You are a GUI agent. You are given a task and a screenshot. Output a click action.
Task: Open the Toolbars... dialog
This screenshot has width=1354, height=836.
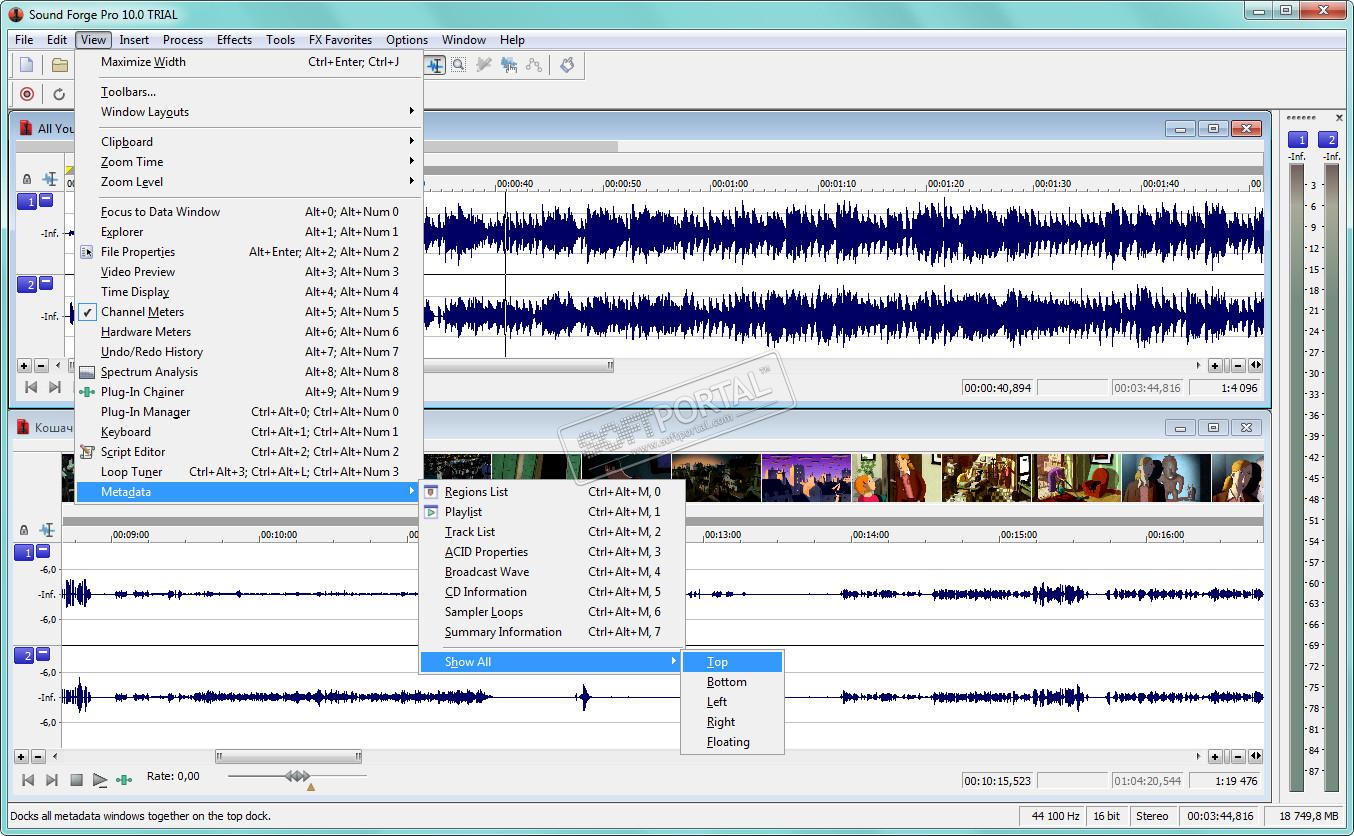pyautogui.click(x=128, y=92)
